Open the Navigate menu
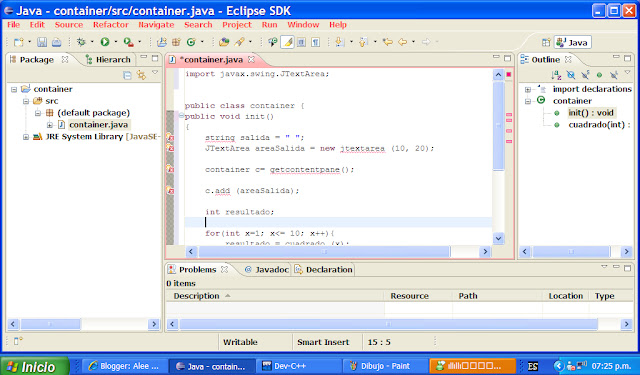Screen dimensions: 640x375 click(x=156, y=24)
